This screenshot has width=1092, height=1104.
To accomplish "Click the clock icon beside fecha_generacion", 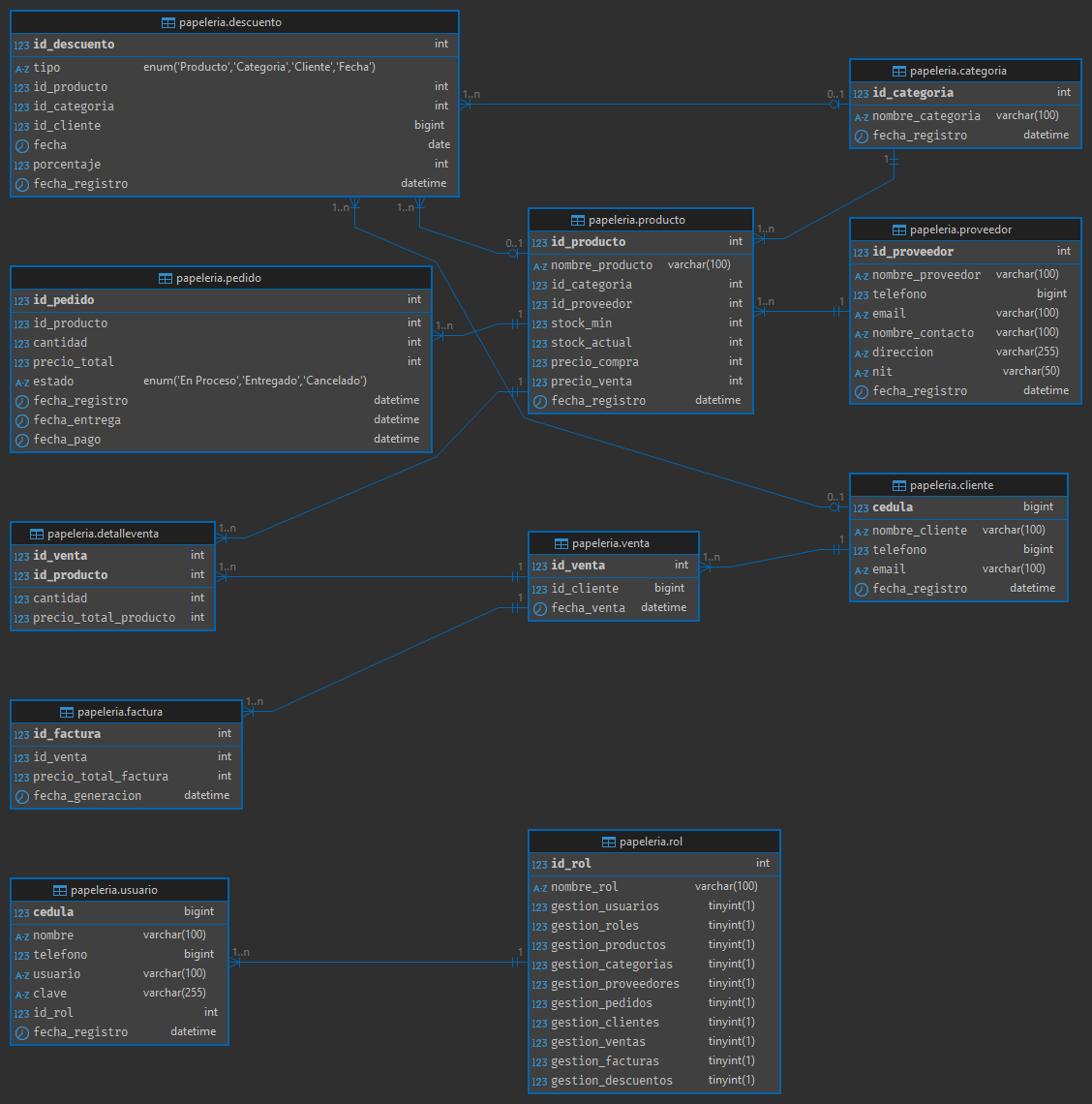I will coord(22,797).
